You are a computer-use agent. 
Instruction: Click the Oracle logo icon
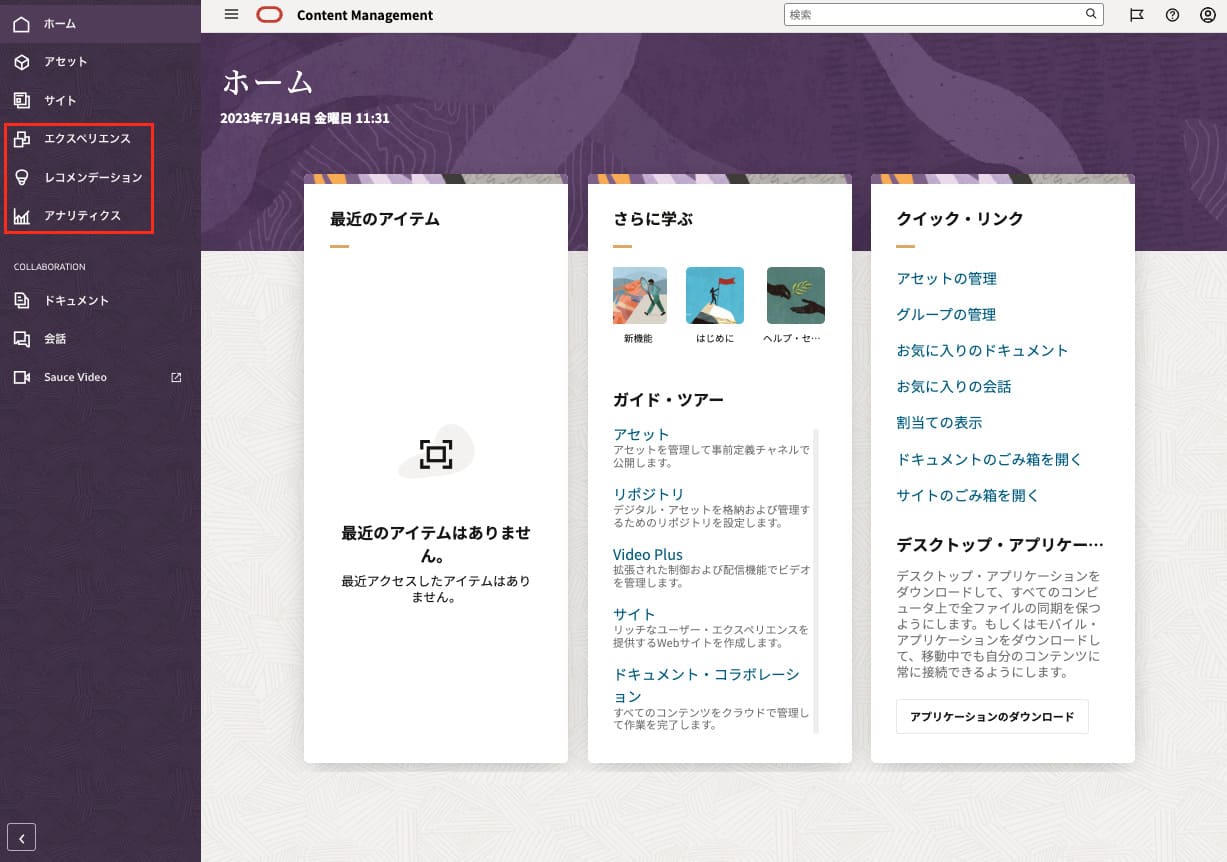269,15
